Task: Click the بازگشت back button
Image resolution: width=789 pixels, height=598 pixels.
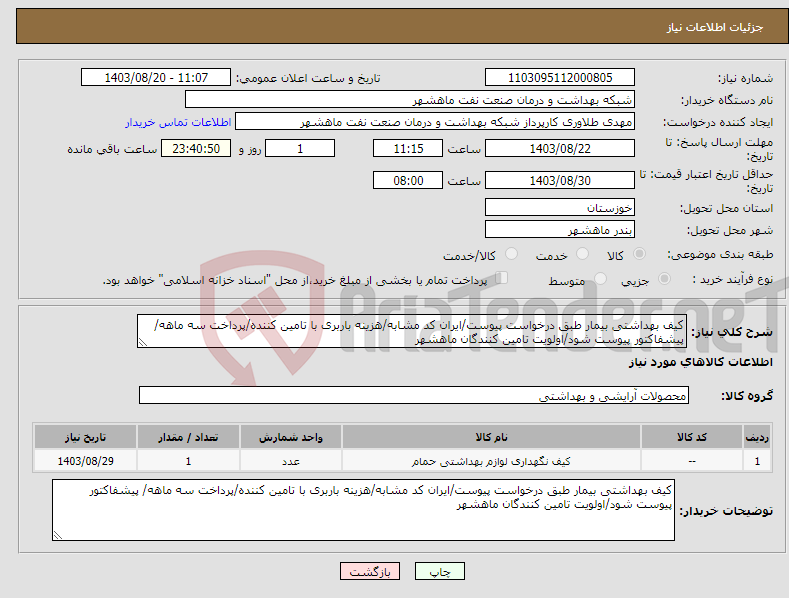Action: point(370,571)
